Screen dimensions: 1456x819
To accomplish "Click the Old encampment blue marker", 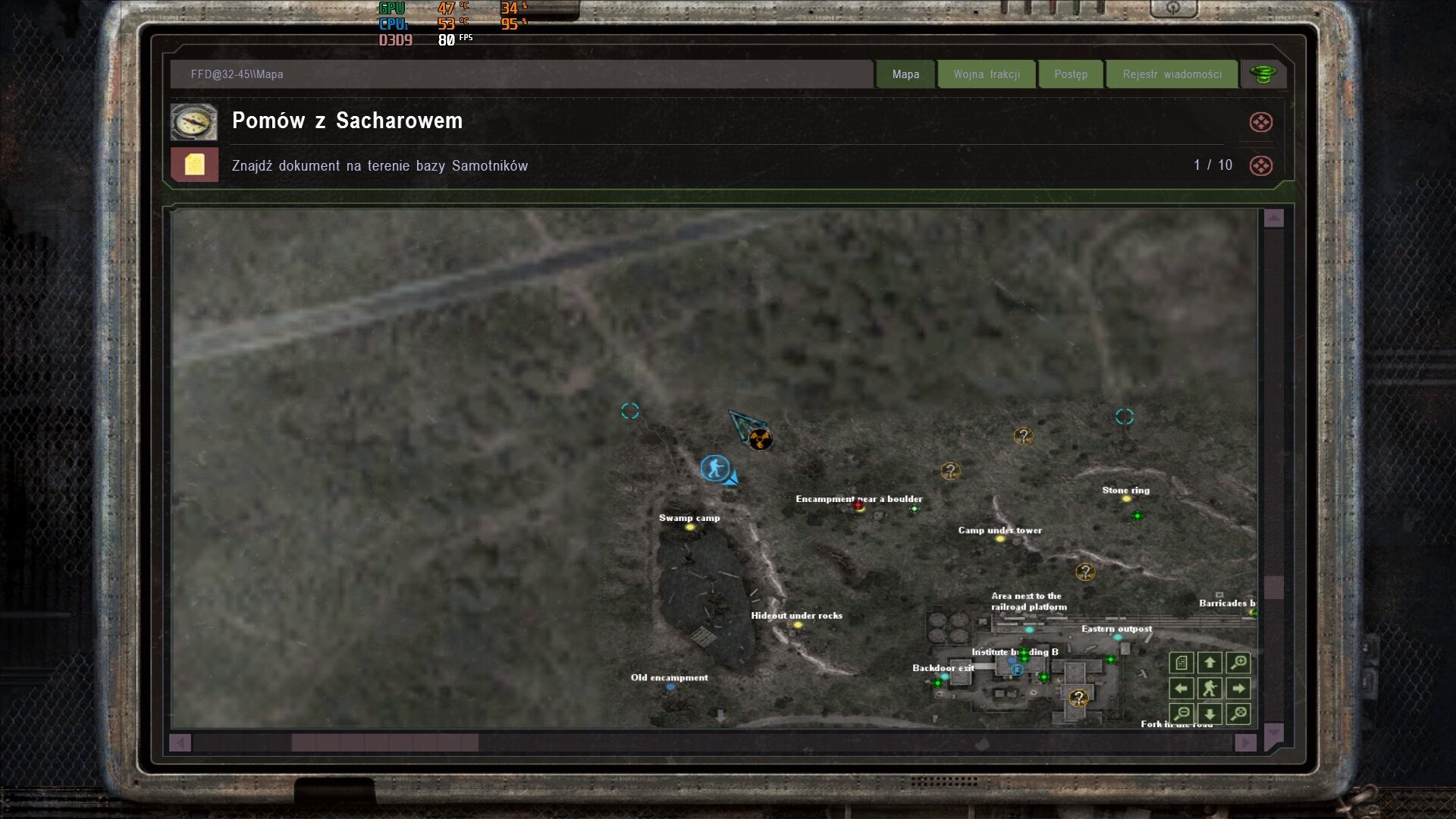I will (x=670, y=687).
